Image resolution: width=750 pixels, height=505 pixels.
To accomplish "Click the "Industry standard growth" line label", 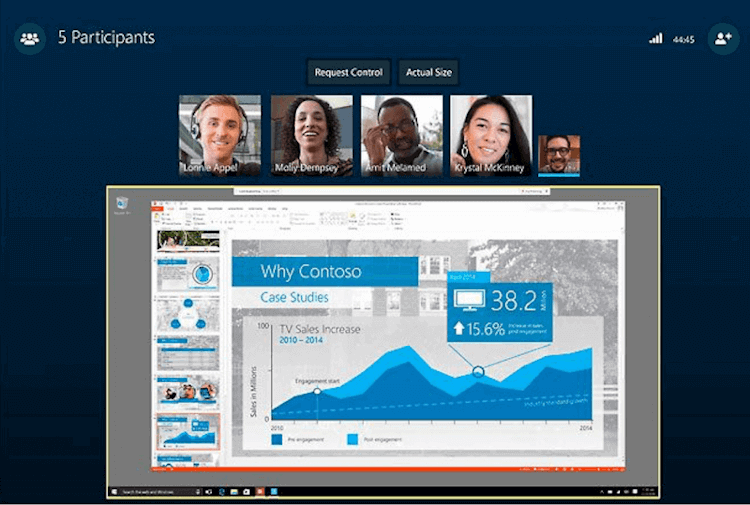I will (556, 402).
